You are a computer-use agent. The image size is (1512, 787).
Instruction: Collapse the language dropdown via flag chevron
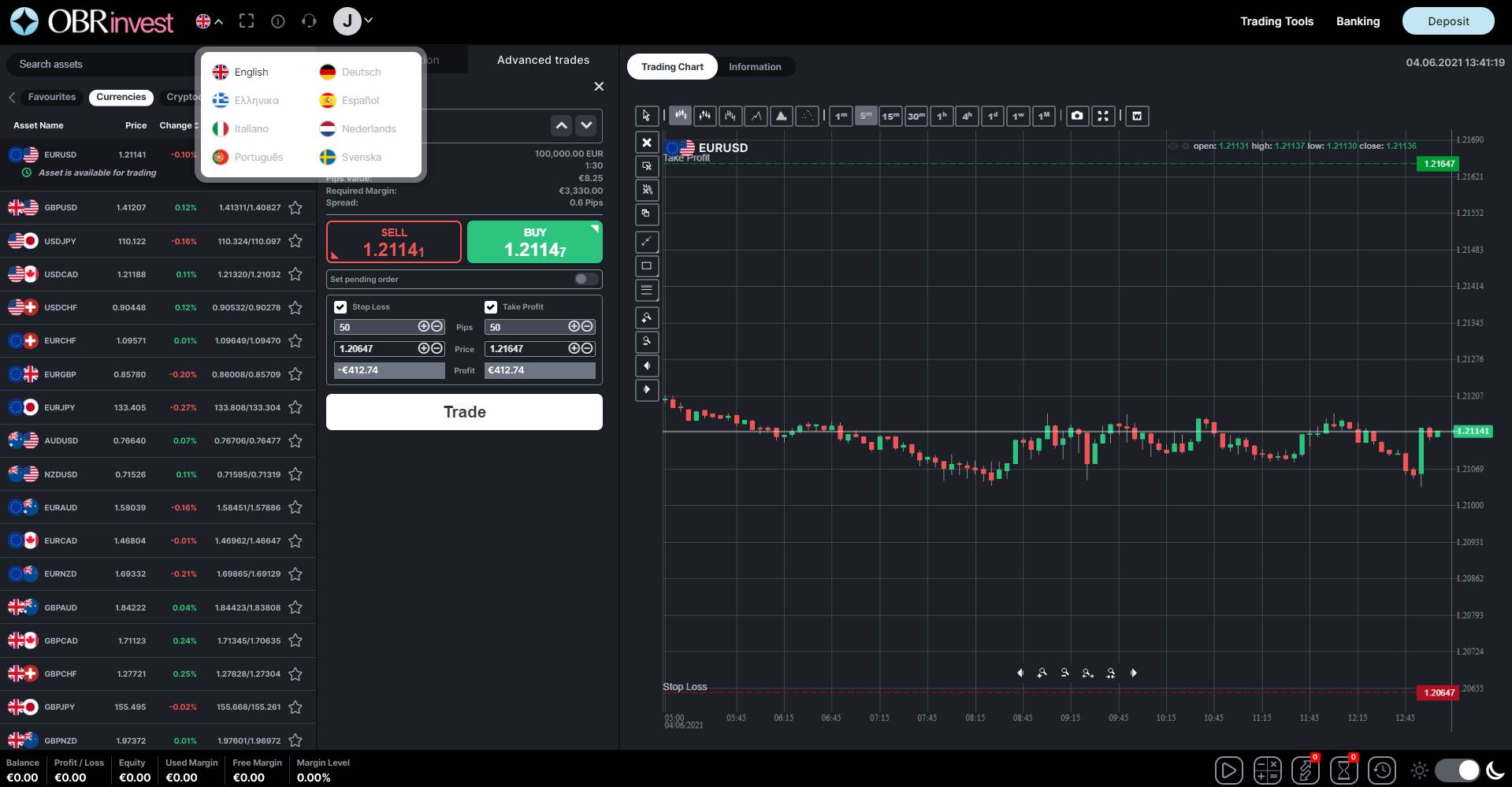(219, 21)
